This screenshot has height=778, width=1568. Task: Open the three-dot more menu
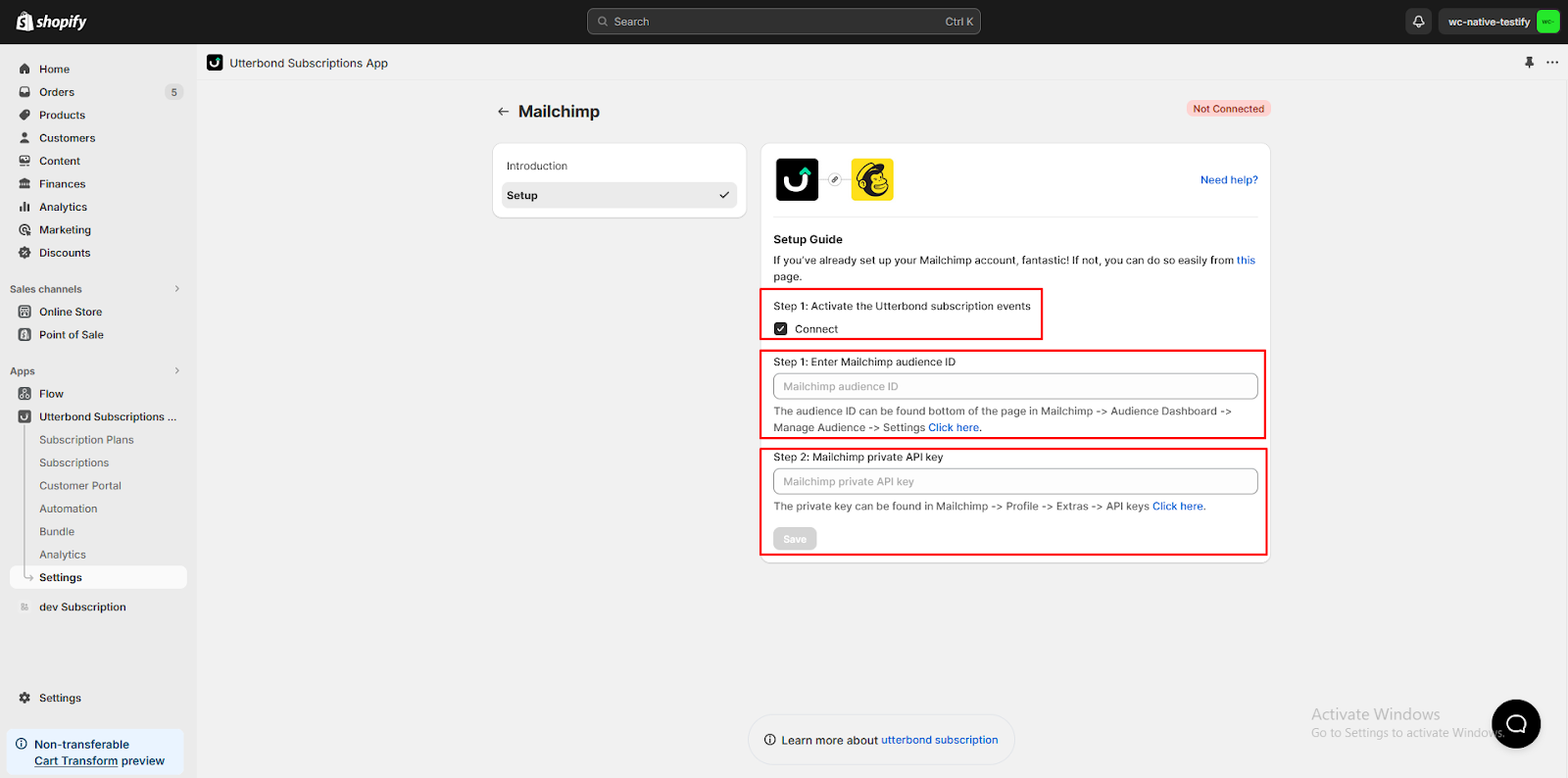click(x=1552, y=63)
